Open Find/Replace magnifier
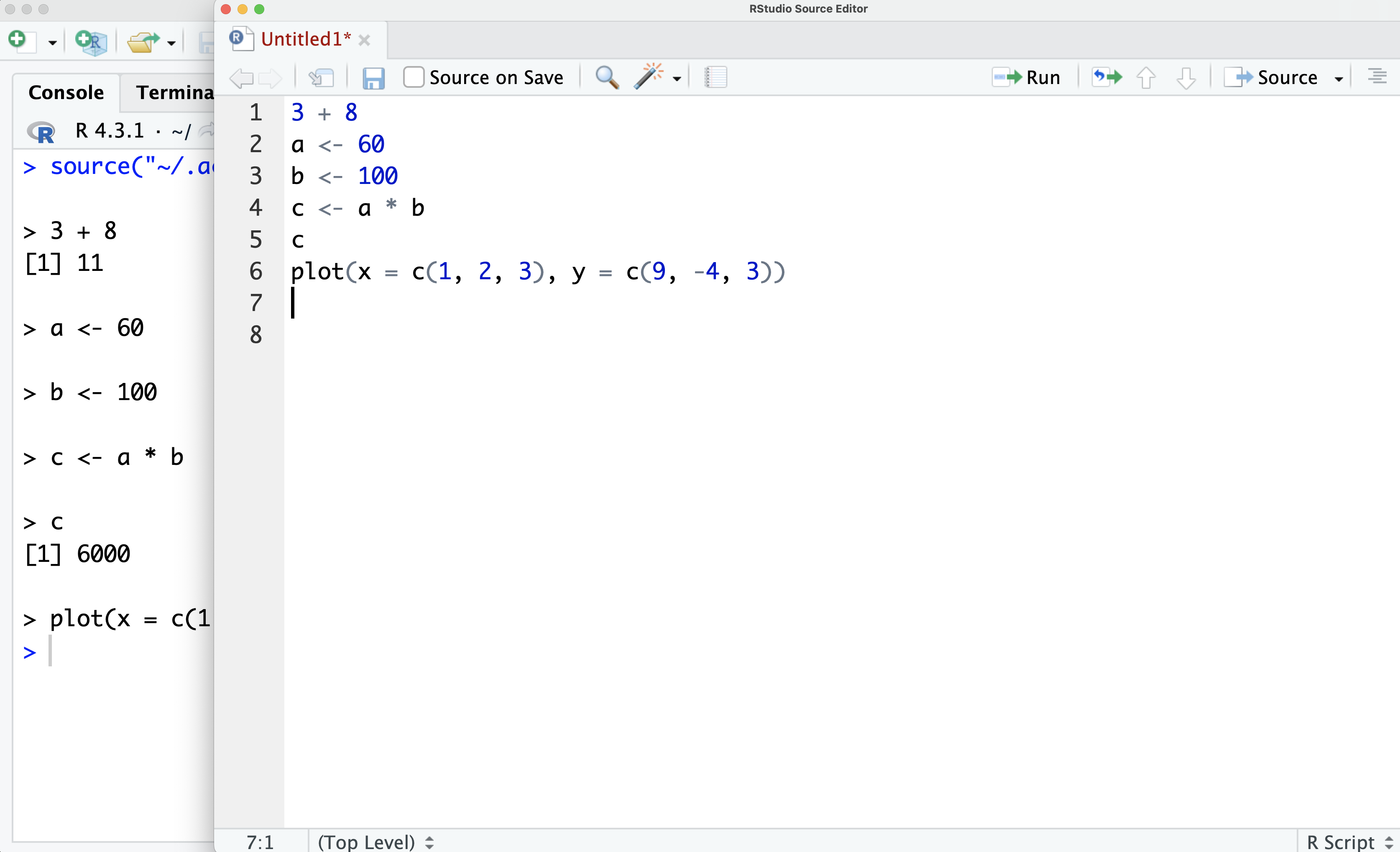This screenshot has width=1400, height=852. coord(607,77)
